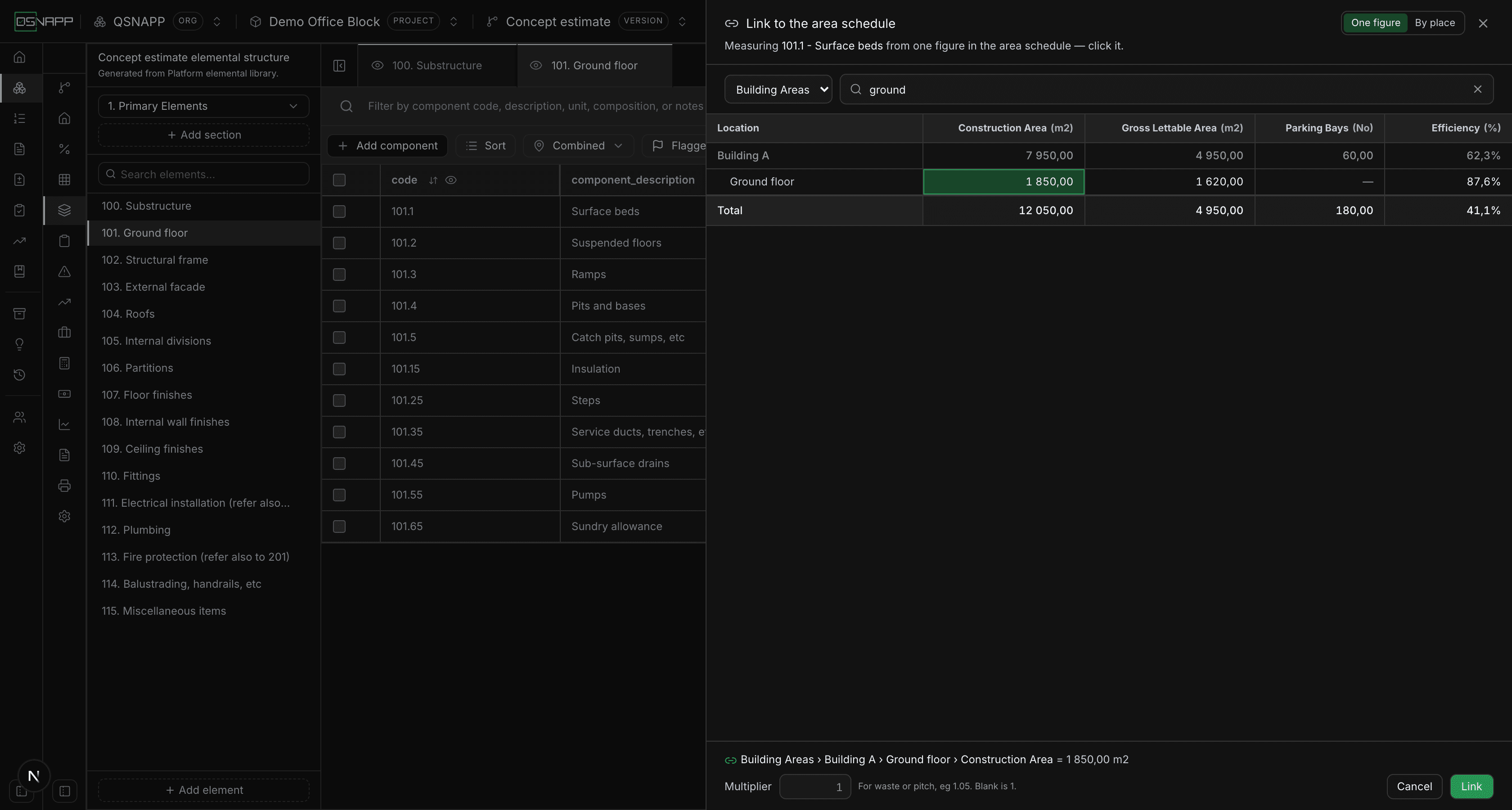Open the history clock icon in left rail
Screen dimensions: 1512x810
coord(19,375)
